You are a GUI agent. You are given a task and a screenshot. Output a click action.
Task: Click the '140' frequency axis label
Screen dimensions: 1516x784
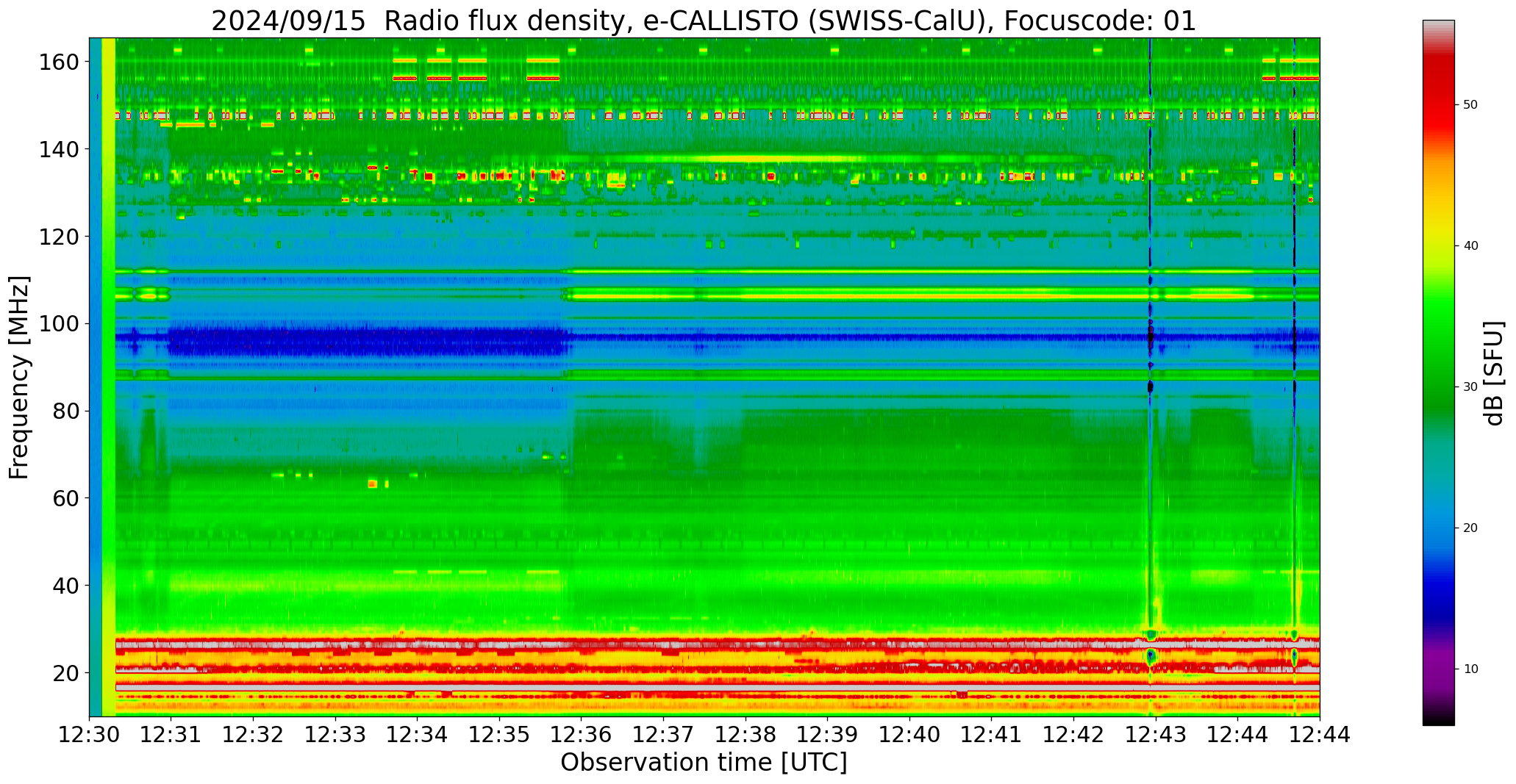pos(60,149)
